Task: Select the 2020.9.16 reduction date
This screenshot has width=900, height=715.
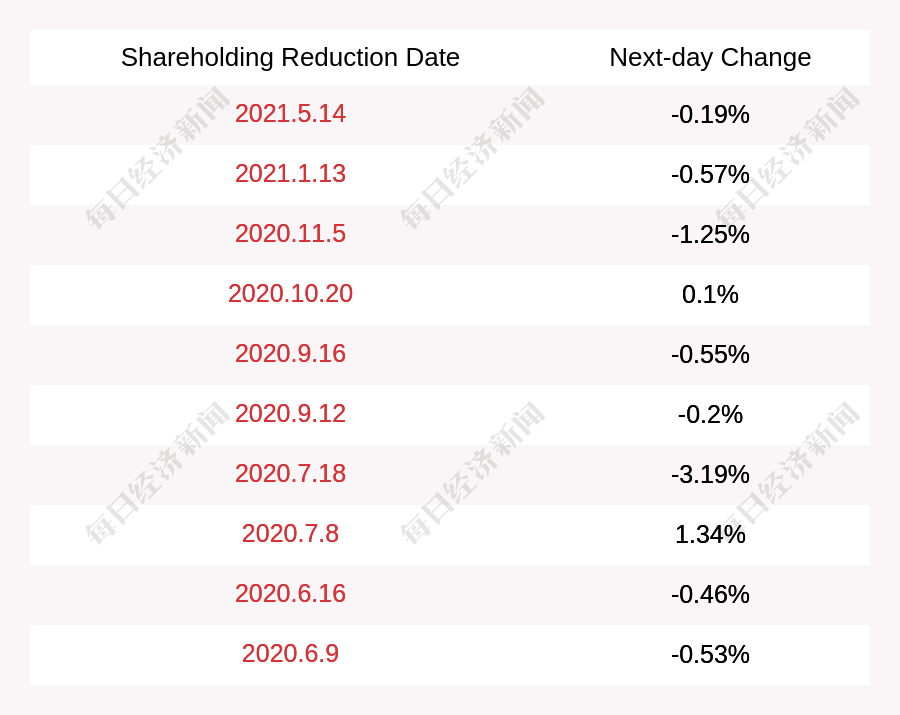Action: click(x=290, y=354)
